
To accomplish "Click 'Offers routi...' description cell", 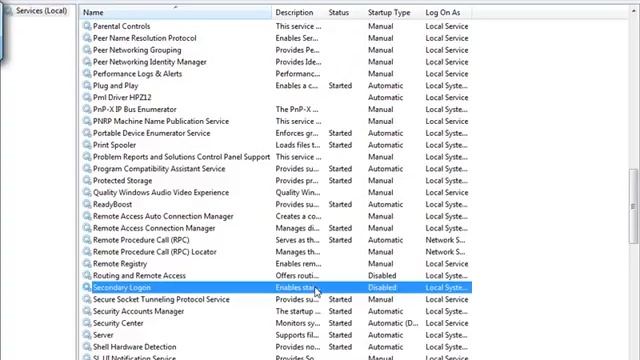I will [x=297, y=276].
